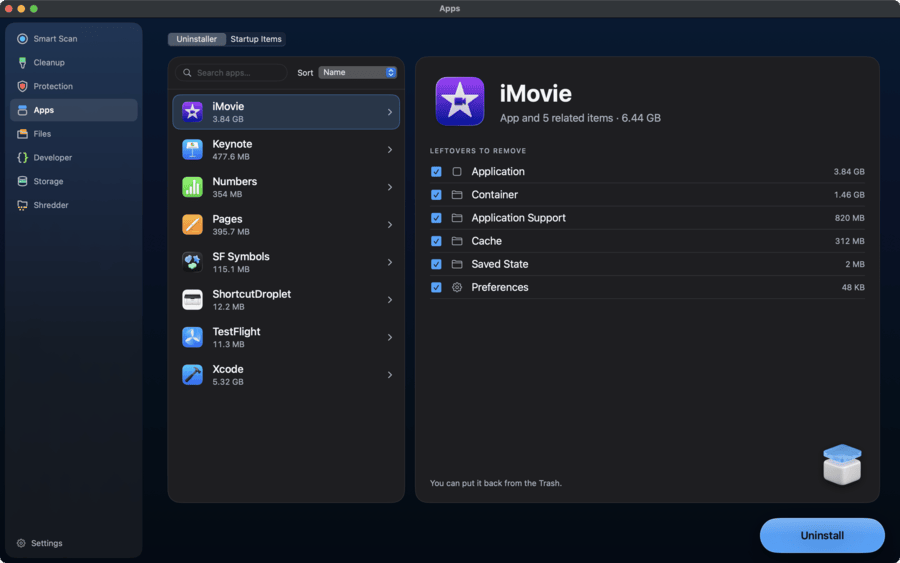Click the 1.46 GB Container size value
This screenshot has height=563, width=900.
point(849,195)
